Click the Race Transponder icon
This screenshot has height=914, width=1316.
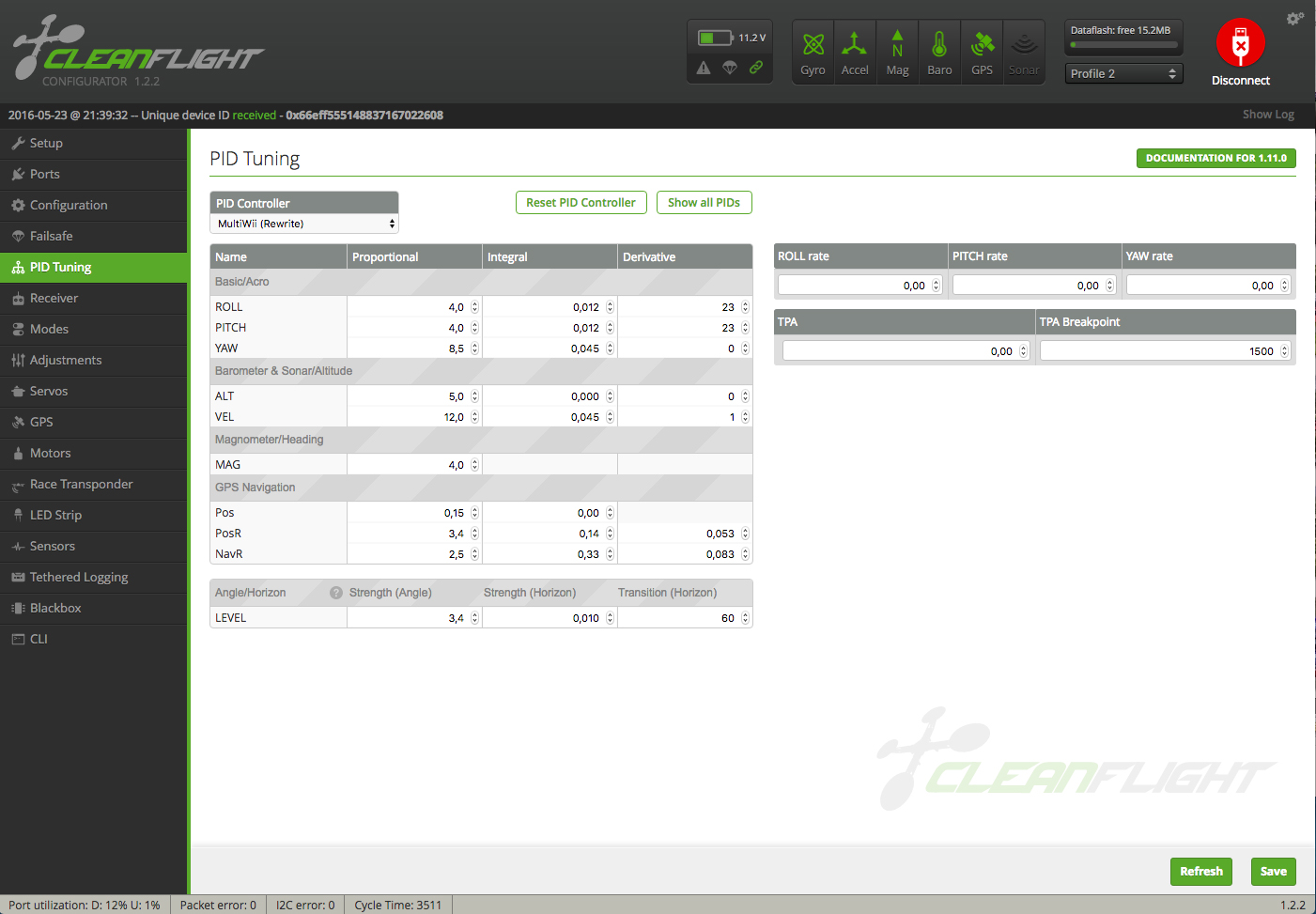click(x=18, y=485)
